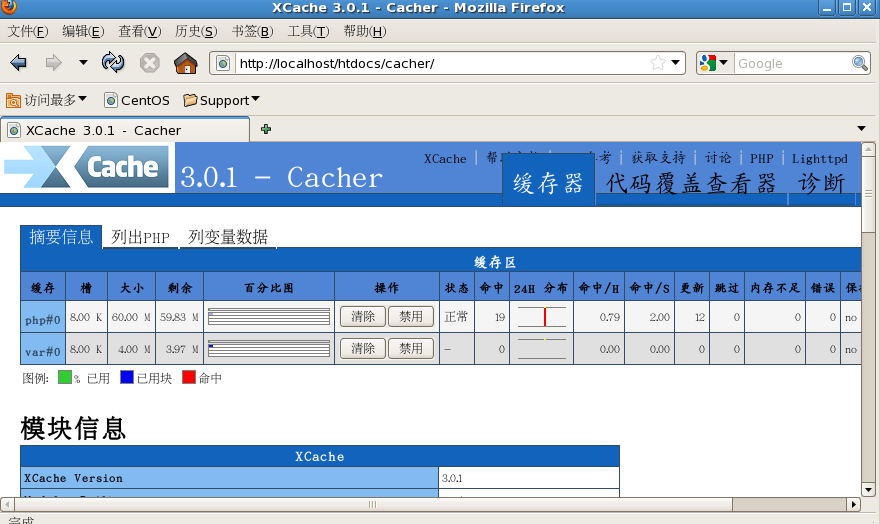Image resolution: width=880 pixels, height=524 pixels.
Task: Click the Forward arrow button
Action: [x=53, y=62]
